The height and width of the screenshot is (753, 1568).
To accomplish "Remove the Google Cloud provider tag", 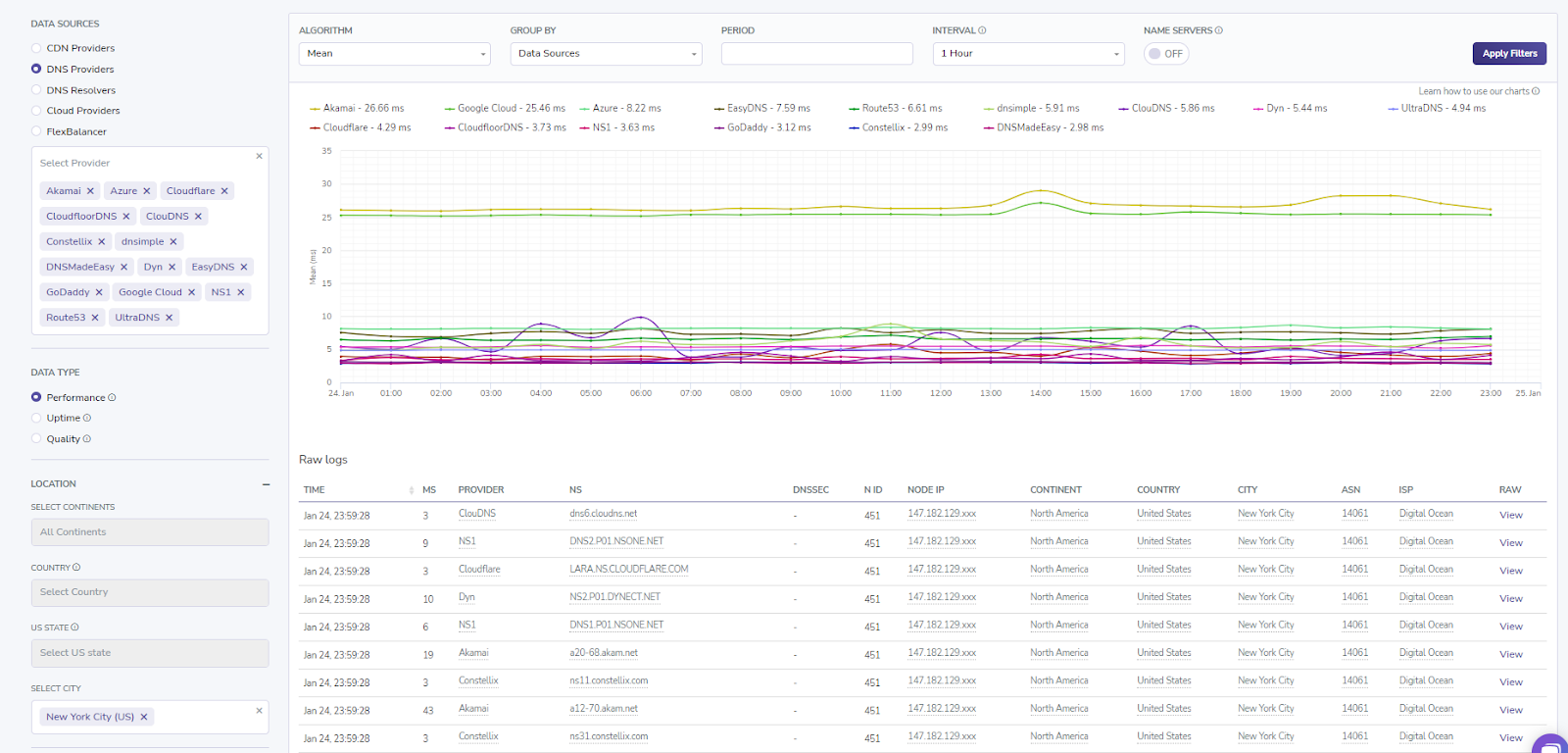I will pos(192,292).
